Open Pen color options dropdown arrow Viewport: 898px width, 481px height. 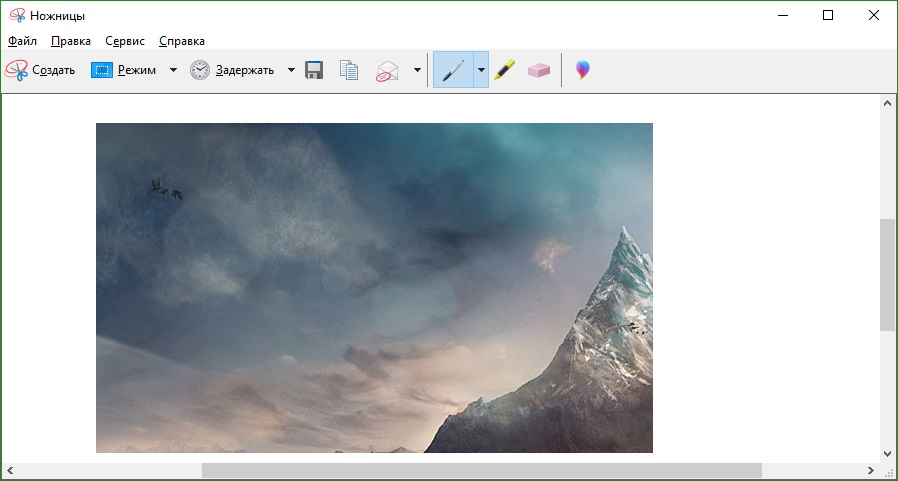click(481, 70)
